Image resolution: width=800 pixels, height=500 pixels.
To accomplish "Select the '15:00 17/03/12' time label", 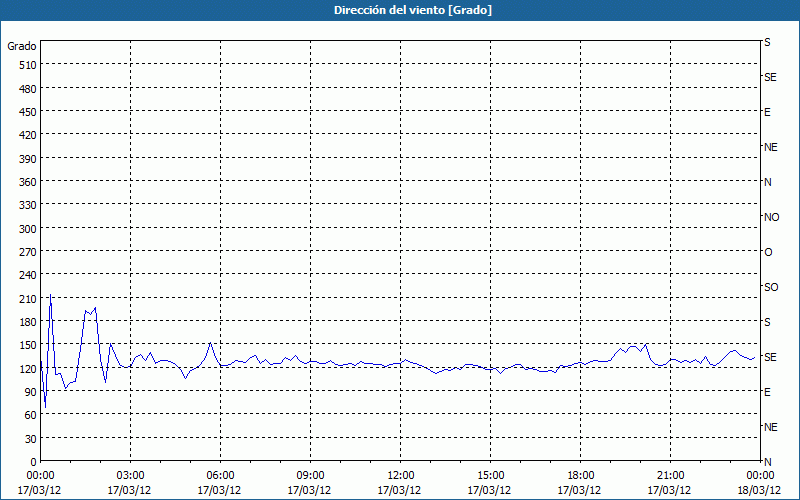I will point(490,483).
